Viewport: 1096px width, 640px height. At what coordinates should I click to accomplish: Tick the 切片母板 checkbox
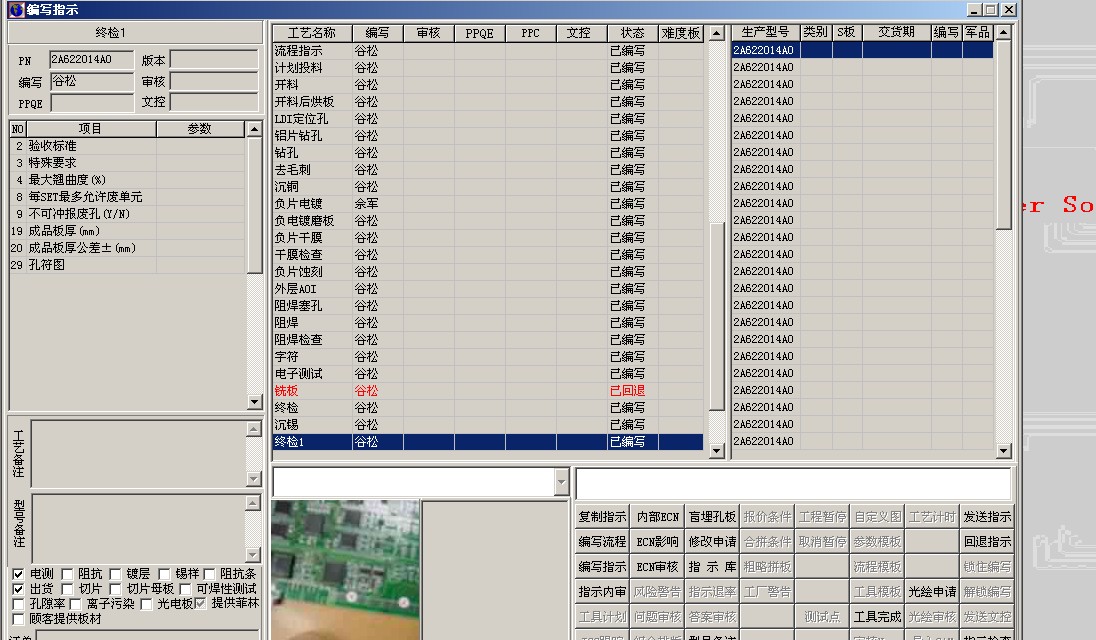point(115,589)
